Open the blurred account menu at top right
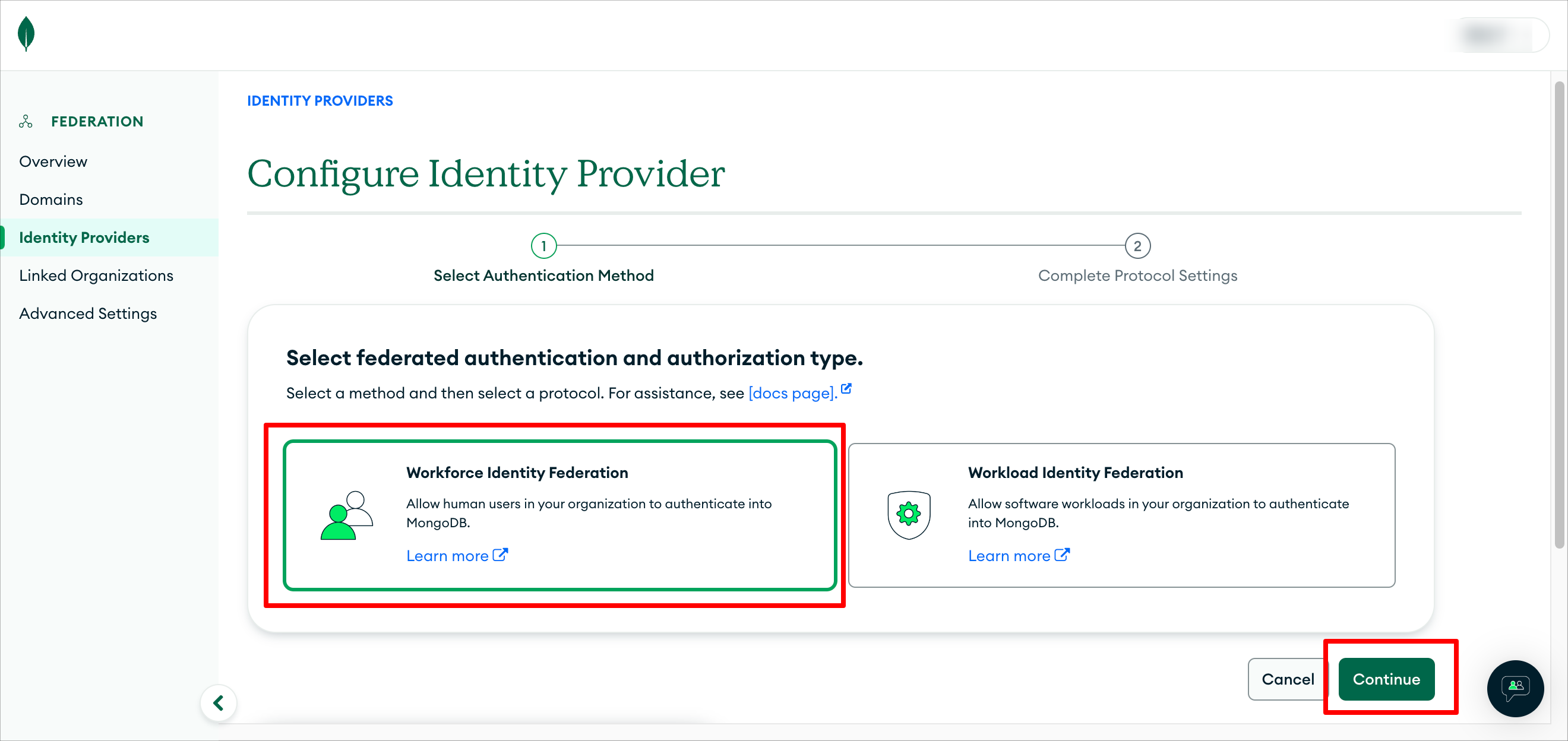Image resolution: width=1568 pixels, height=741 pixels. point(1501,34)
